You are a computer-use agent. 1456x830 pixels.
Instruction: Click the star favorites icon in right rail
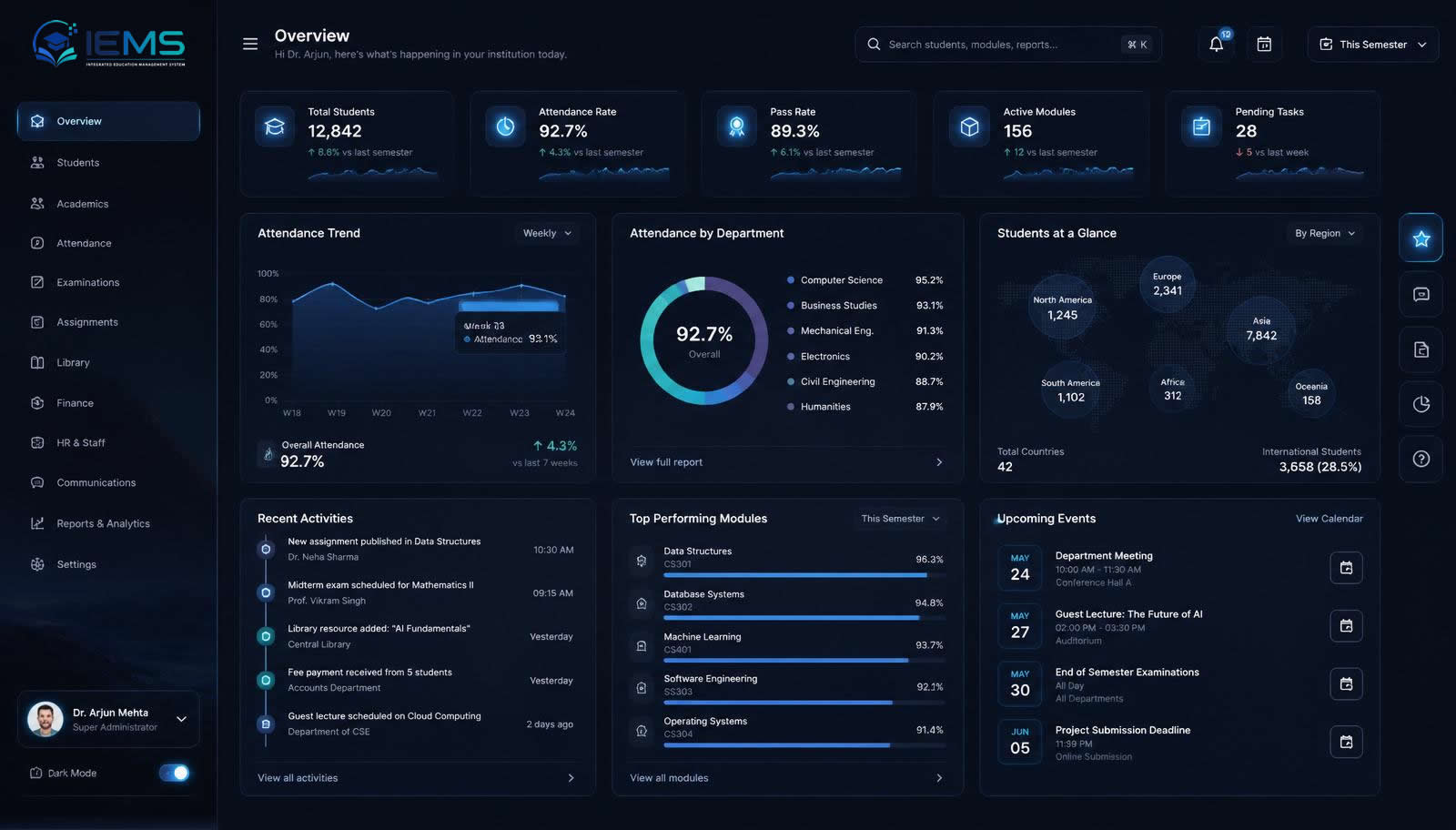point(1421,238)
